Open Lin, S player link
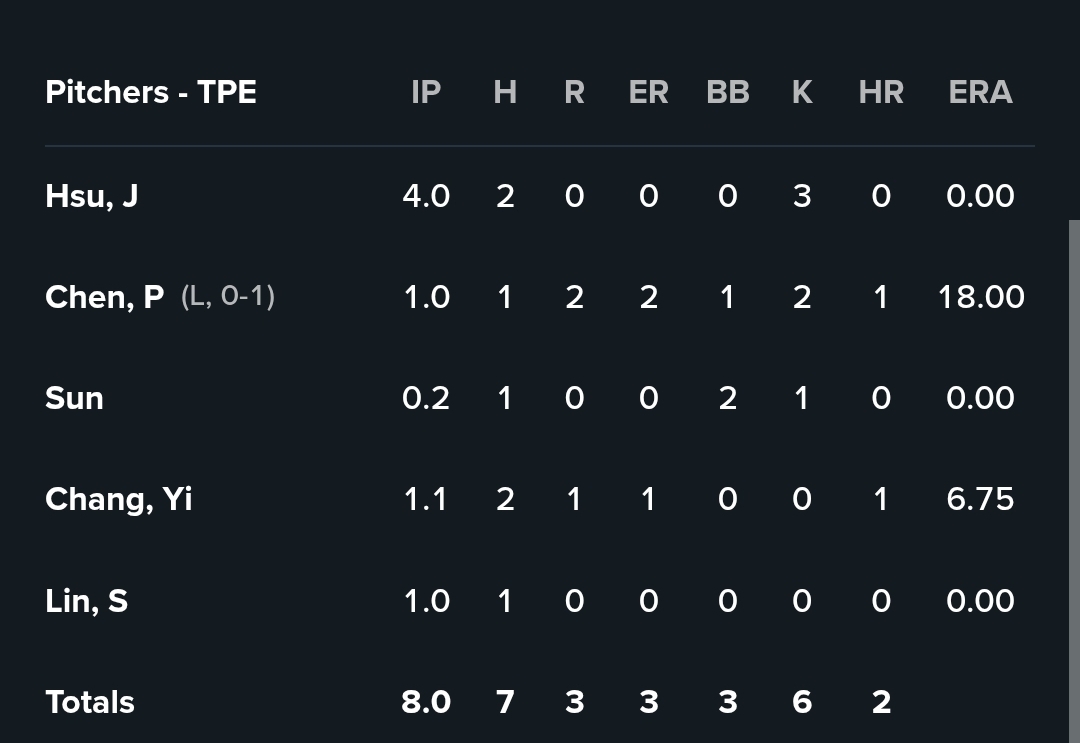 (x=87, y=601)
